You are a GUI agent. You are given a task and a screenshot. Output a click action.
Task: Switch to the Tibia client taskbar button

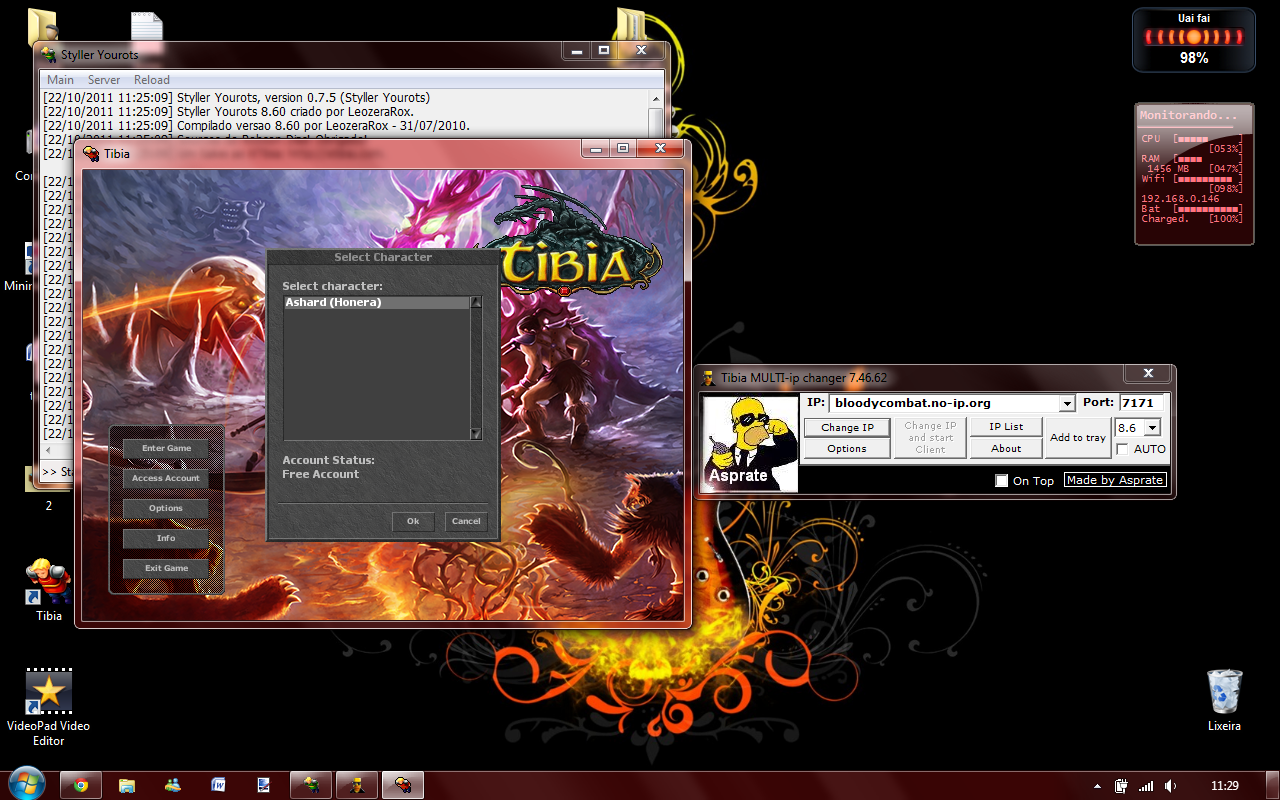pos(403,785)
